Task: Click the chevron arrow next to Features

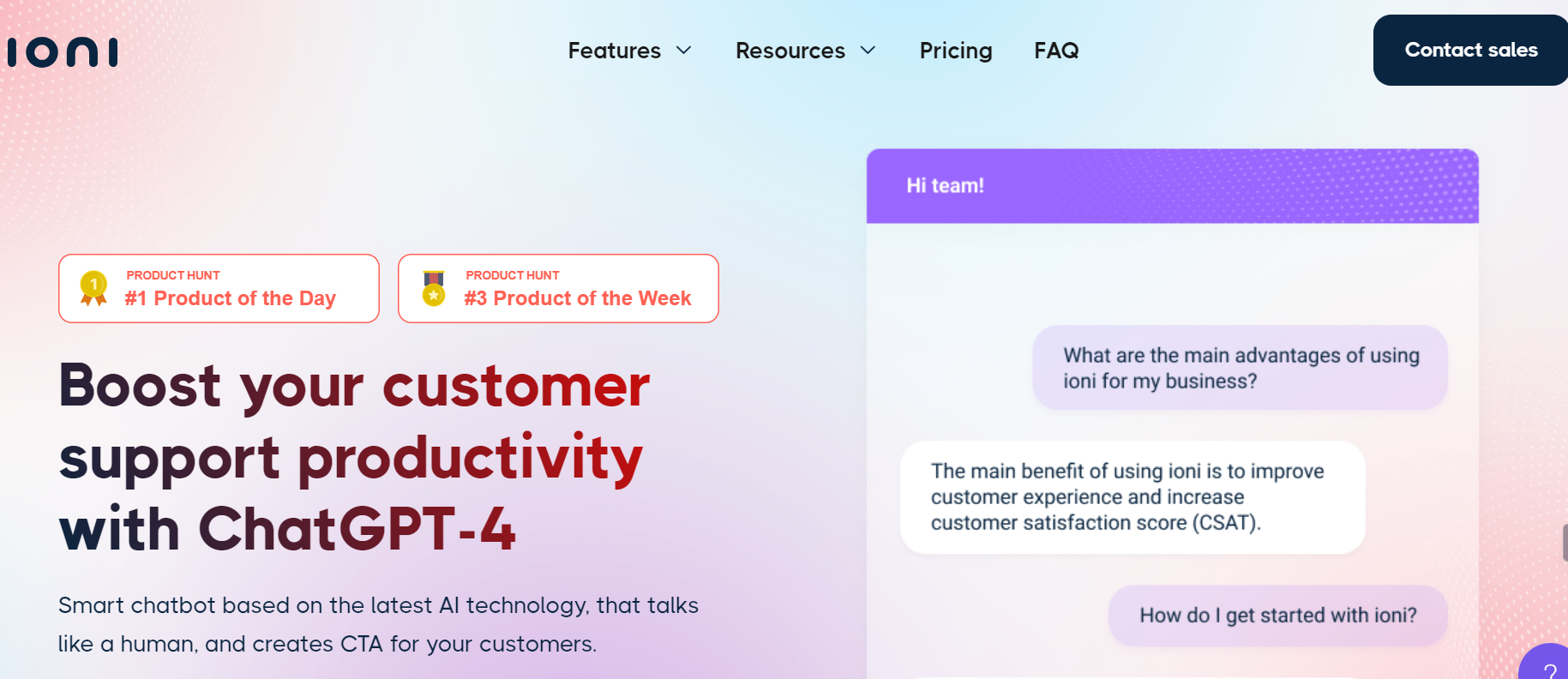Action: coord(683,51)
